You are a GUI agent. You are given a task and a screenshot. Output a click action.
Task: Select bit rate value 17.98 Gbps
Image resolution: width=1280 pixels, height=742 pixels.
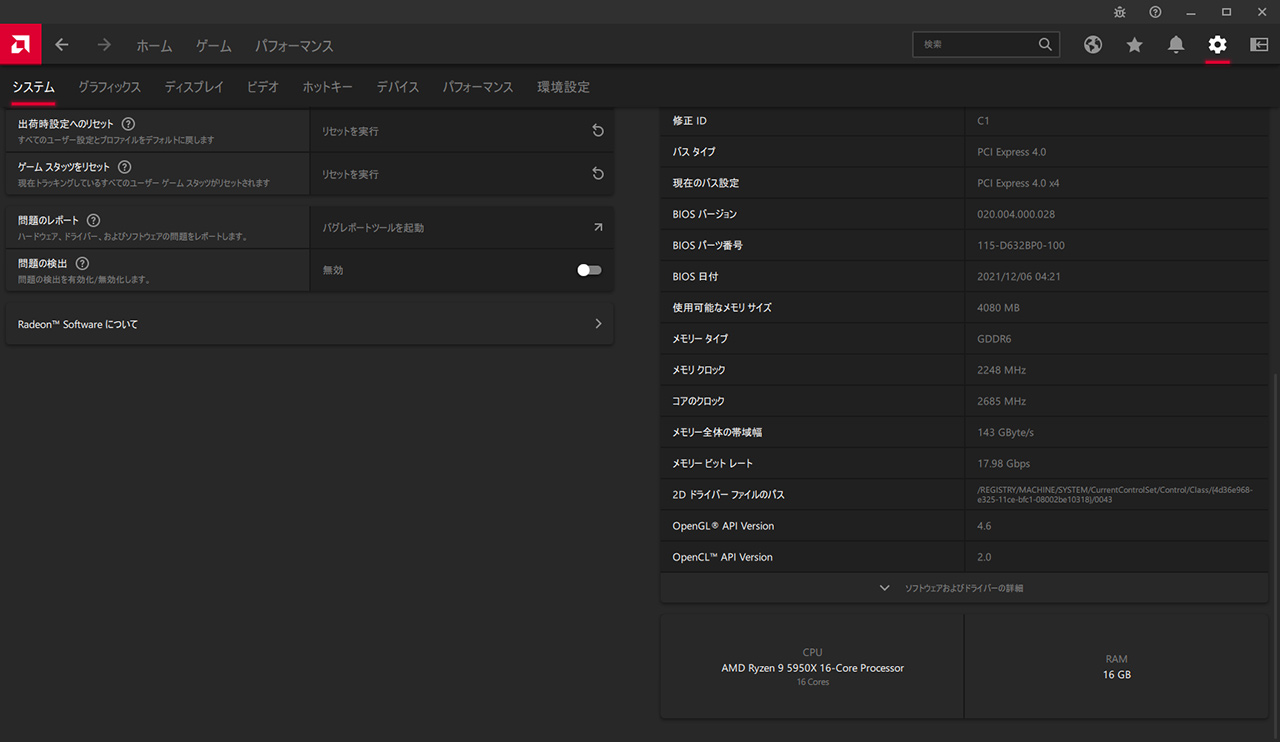pos(1003,463)
